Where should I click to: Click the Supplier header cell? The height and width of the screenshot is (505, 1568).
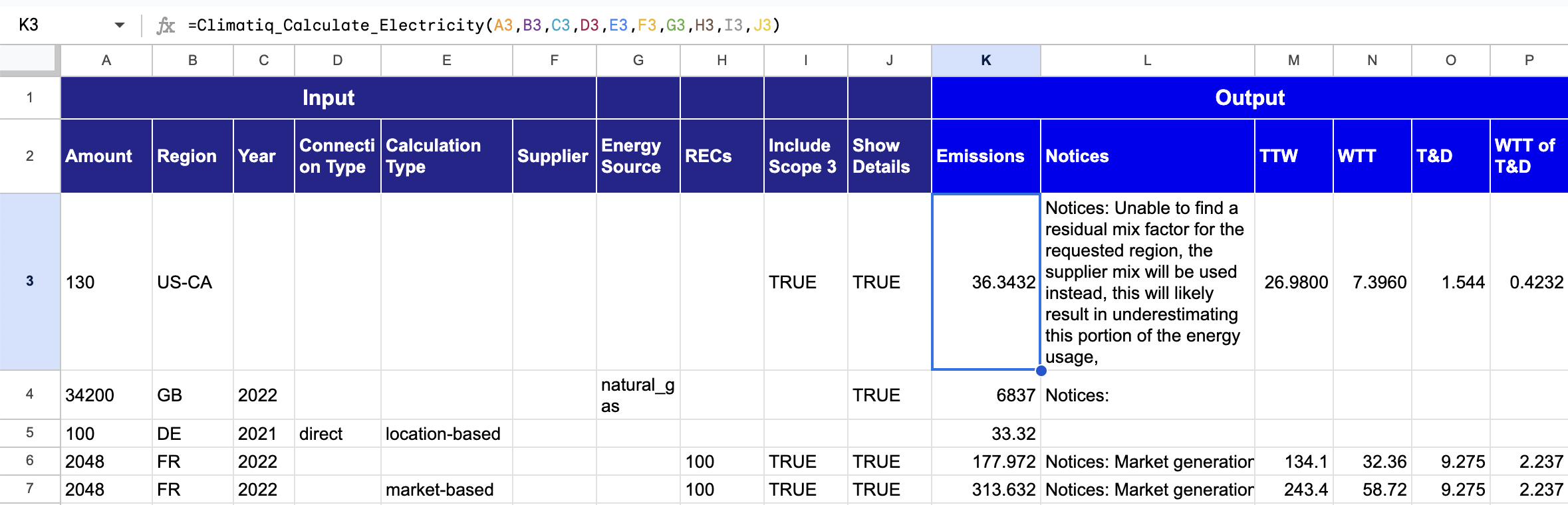pyautogui.click(x=555, y=156)
